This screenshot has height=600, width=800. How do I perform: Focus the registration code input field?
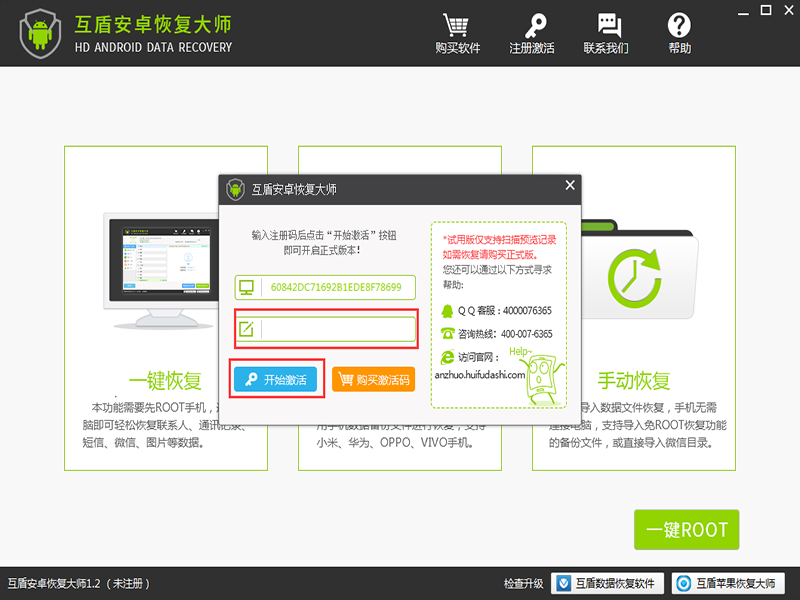(x=326, y=329)
